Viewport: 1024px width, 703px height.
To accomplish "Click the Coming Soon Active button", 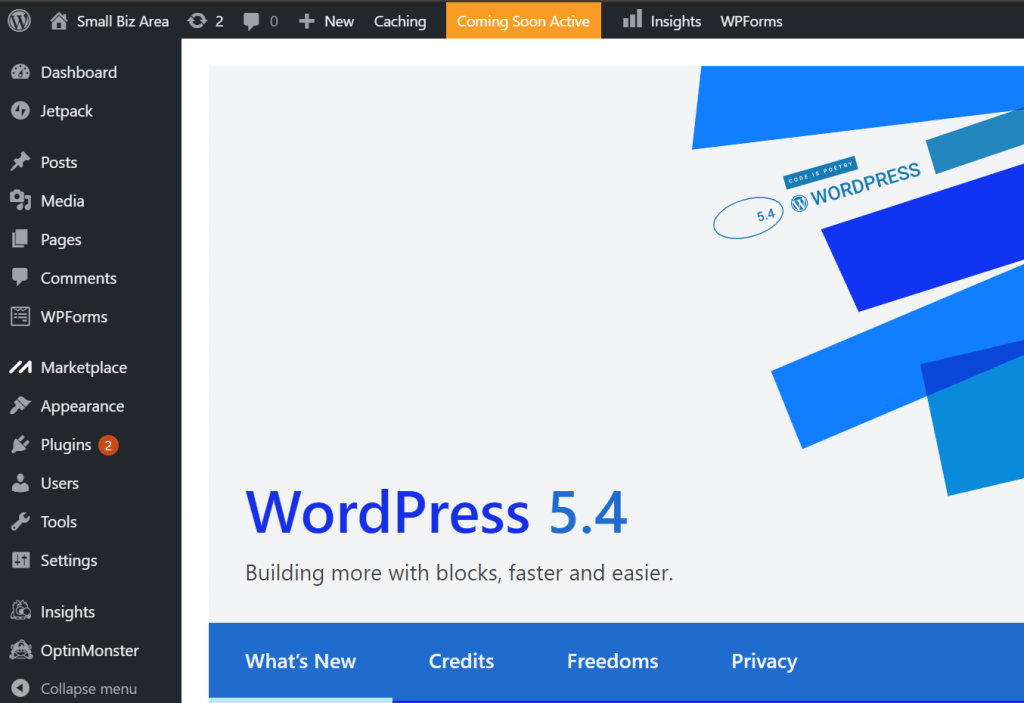I will coord(523,21).
